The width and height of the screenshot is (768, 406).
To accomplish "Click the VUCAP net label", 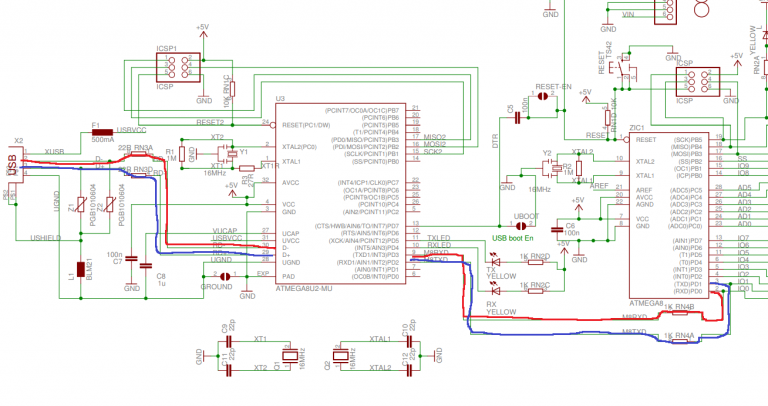I will tap(225, 231).
